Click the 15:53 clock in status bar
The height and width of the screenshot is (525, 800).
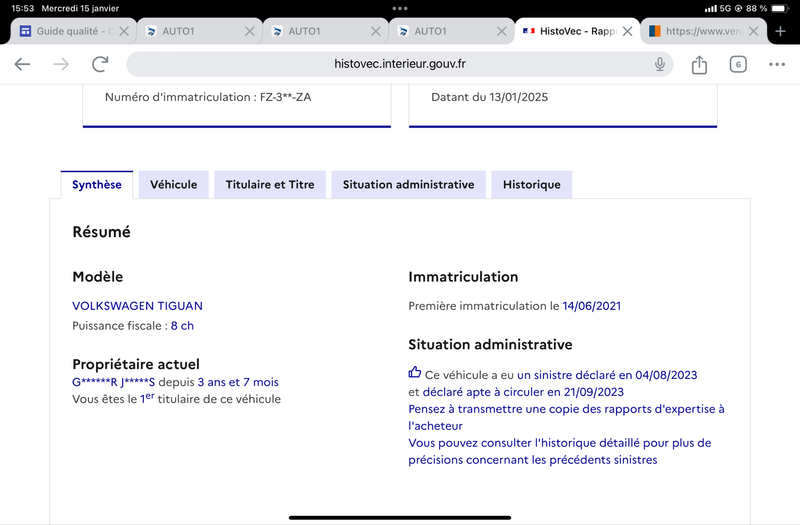[x=22, y=9]
